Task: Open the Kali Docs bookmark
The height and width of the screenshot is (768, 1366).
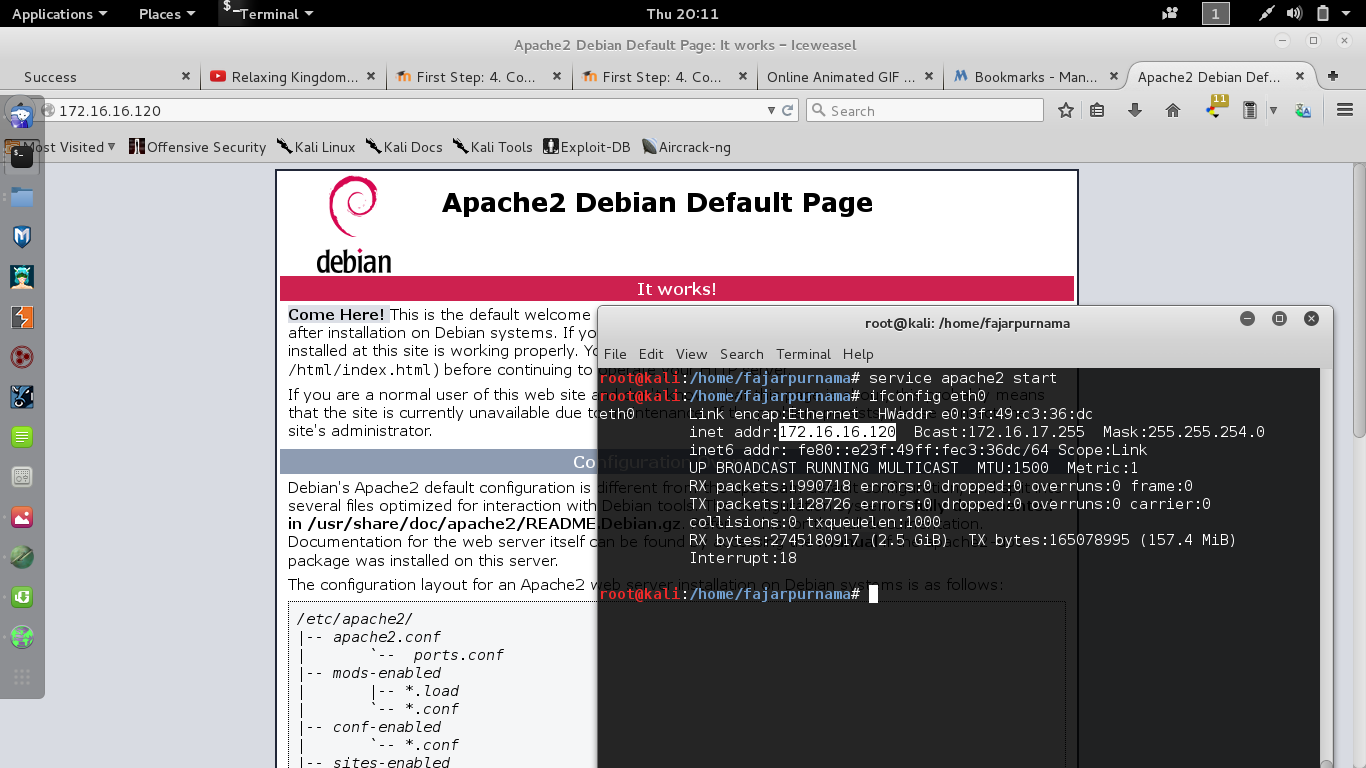Action: click(403, 147)
